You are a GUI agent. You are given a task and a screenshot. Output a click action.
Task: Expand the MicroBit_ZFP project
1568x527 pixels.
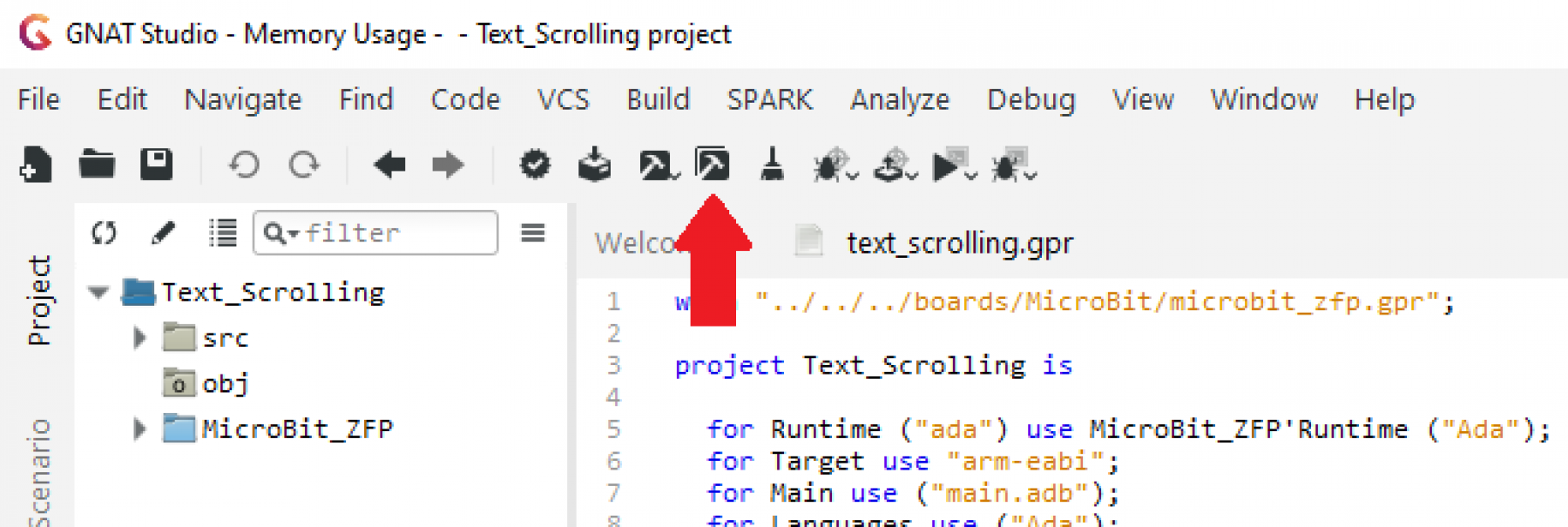pyautogui.click(x=139, y=429)
